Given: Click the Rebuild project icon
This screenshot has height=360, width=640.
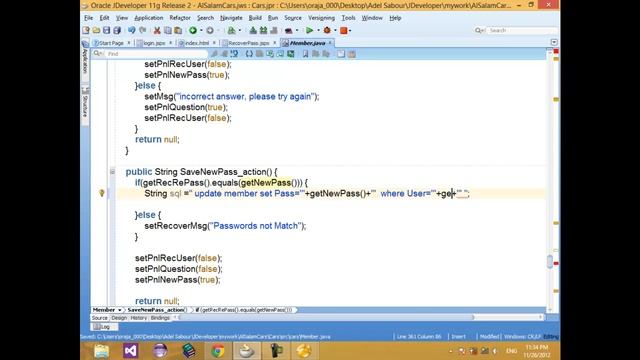Looking at the screenshot, I should (x=263, y=30).
